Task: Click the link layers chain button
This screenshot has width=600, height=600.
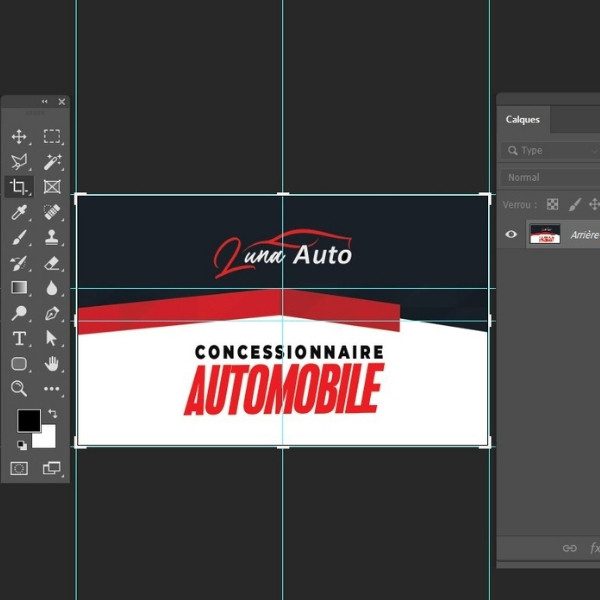Action: point(569,548)
